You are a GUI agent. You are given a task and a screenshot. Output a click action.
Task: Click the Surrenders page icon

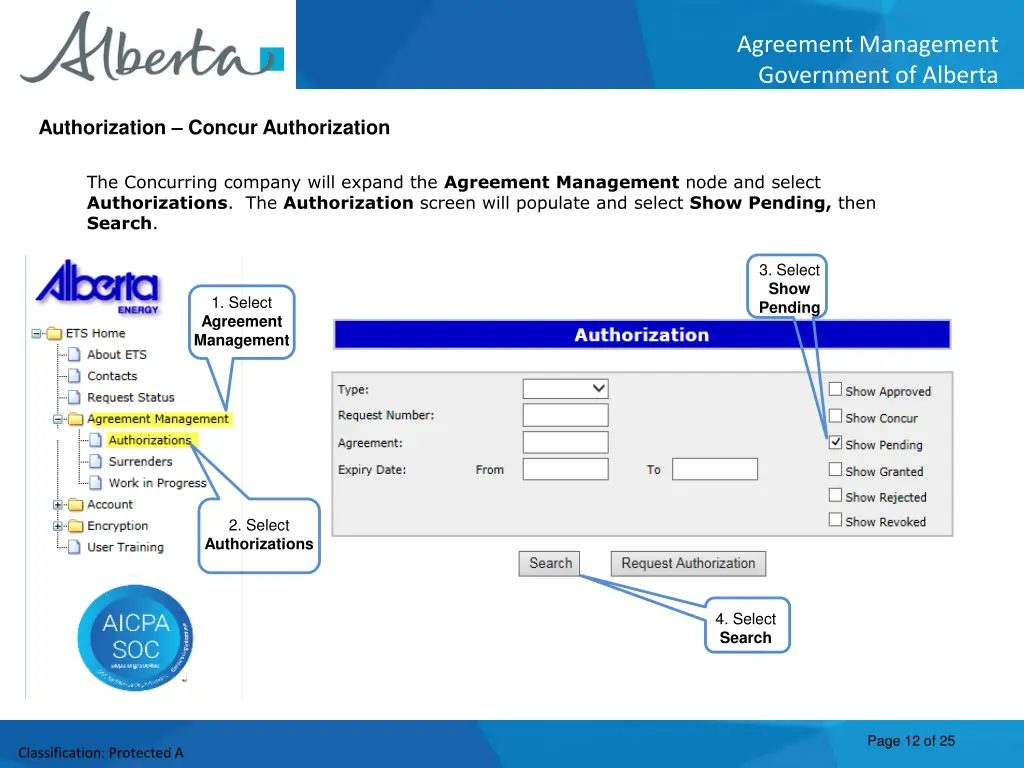[x=96, y=462]
